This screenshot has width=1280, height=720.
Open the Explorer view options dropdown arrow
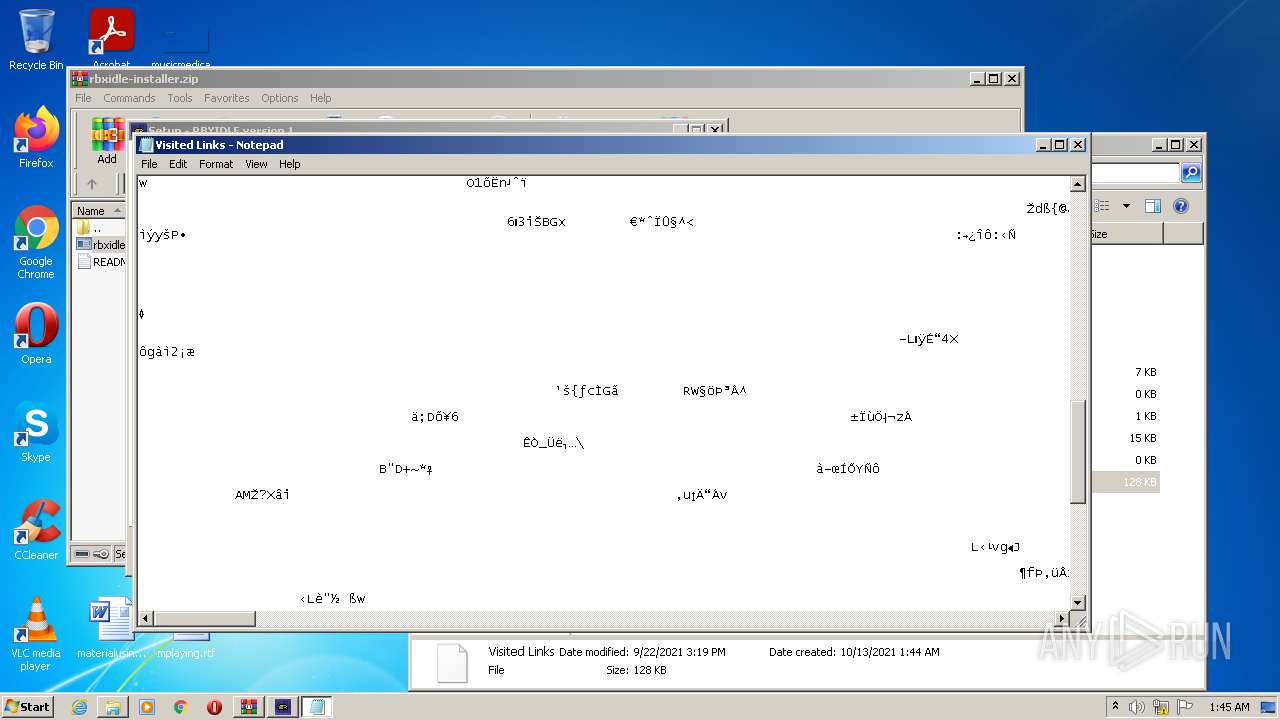click(x=1126, y=206)
